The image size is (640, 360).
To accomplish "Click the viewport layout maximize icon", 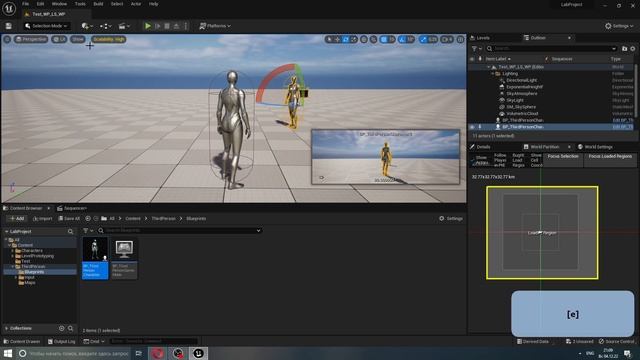I will 460,39.
